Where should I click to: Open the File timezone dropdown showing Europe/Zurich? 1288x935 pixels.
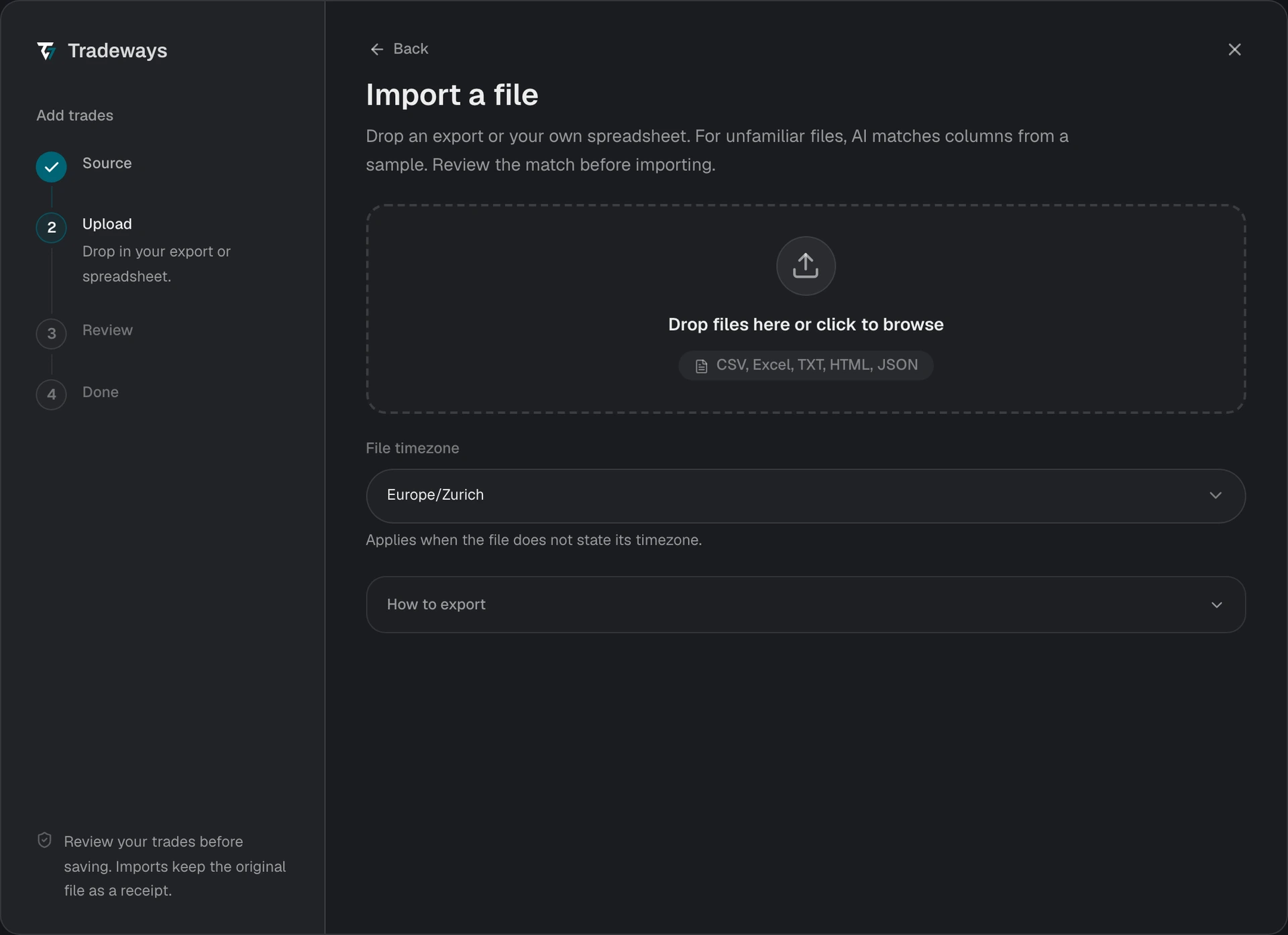coord(806,496)
